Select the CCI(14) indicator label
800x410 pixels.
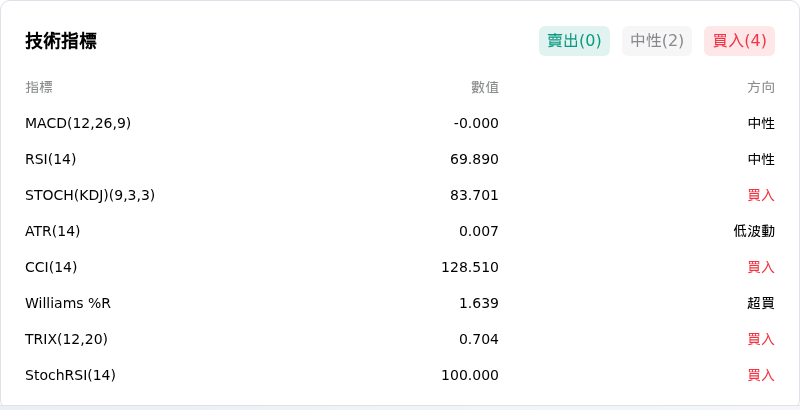tap(51, 267)
